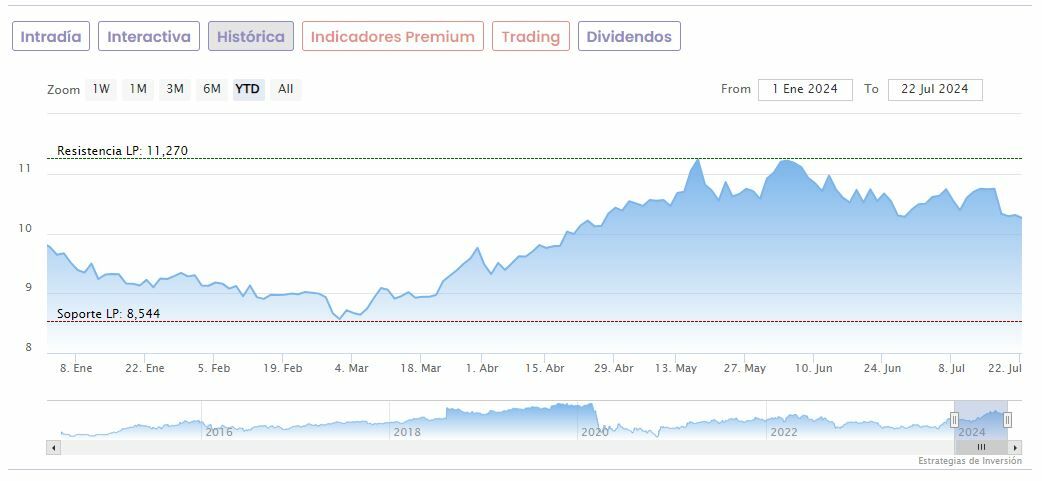
Task: Open the Estrategias de Inversión credit link
Action: pyautogui.click(x=970, y=461)
